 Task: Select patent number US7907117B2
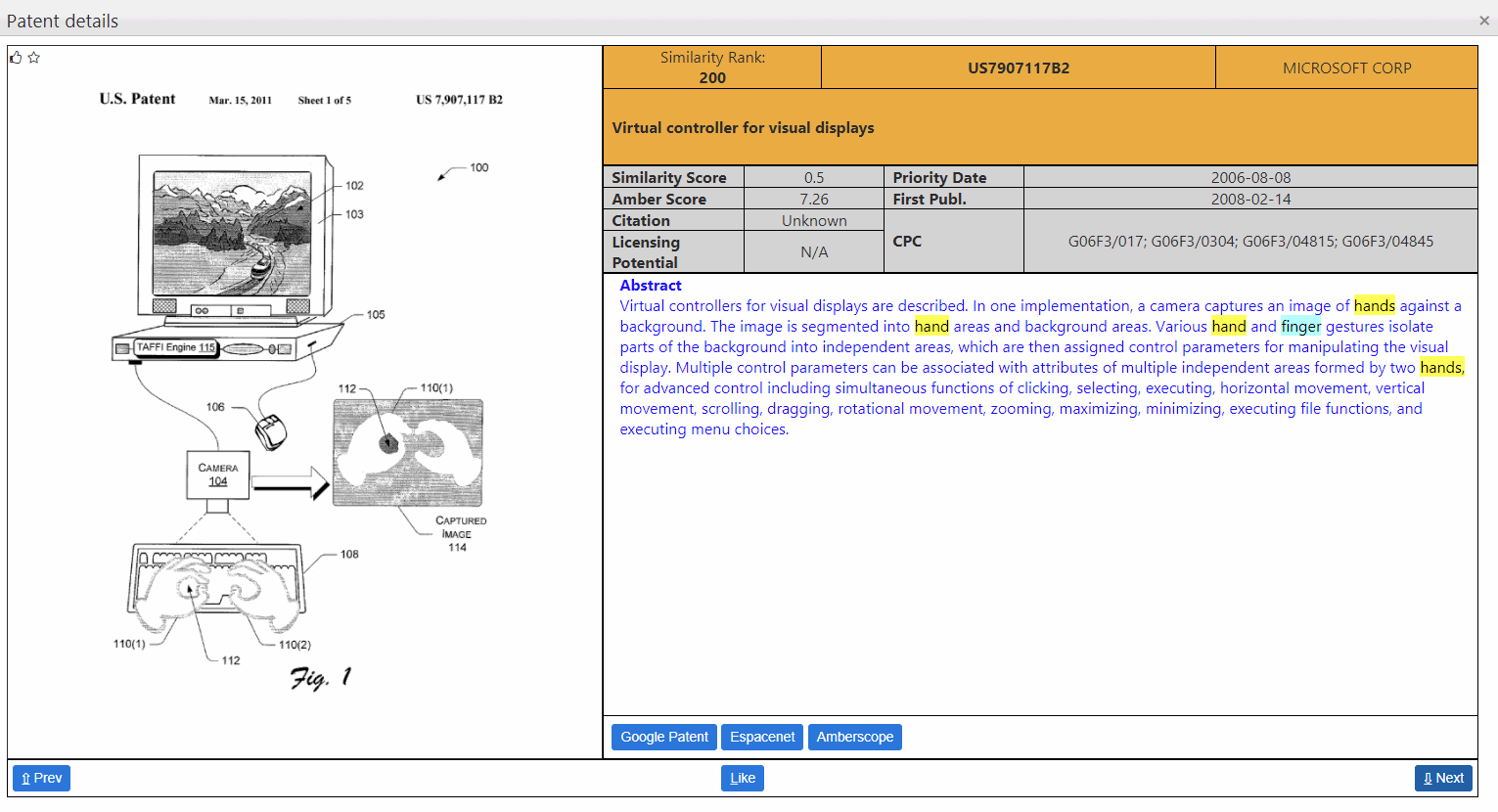pos(1019,68)
